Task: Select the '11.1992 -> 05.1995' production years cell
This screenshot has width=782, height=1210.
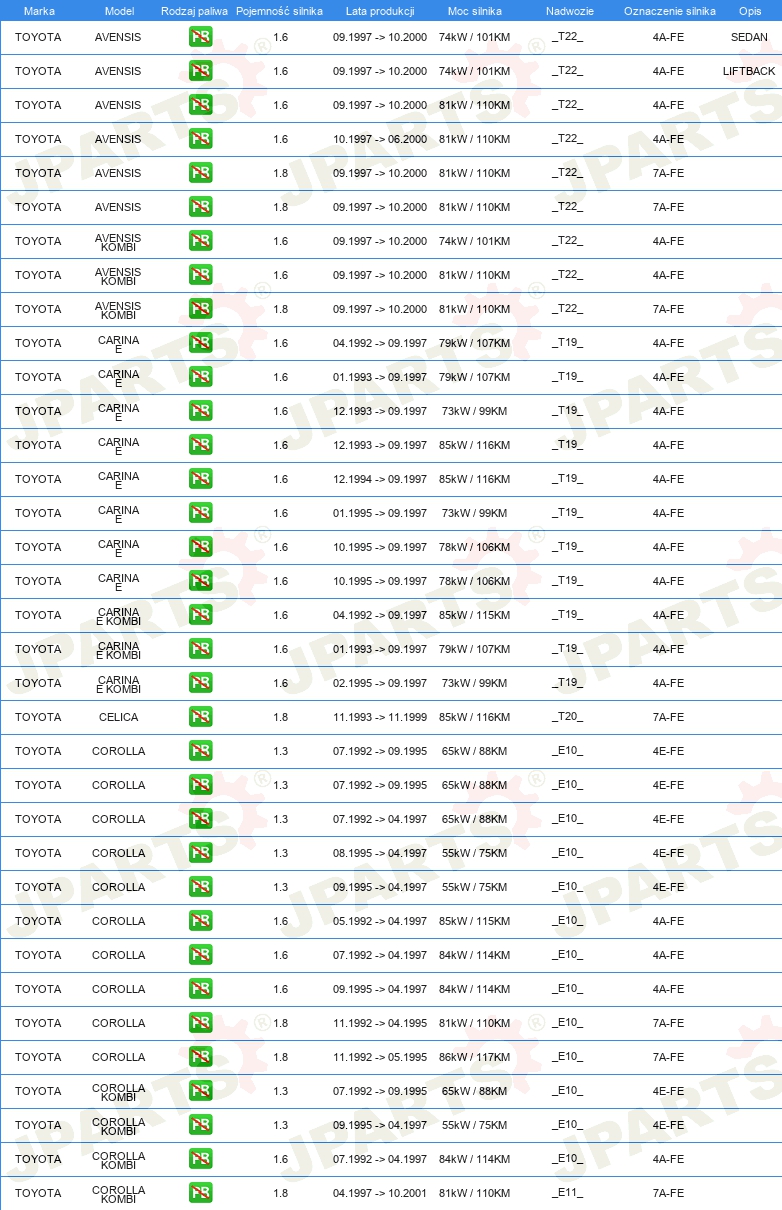Action: pos(380,1057)
